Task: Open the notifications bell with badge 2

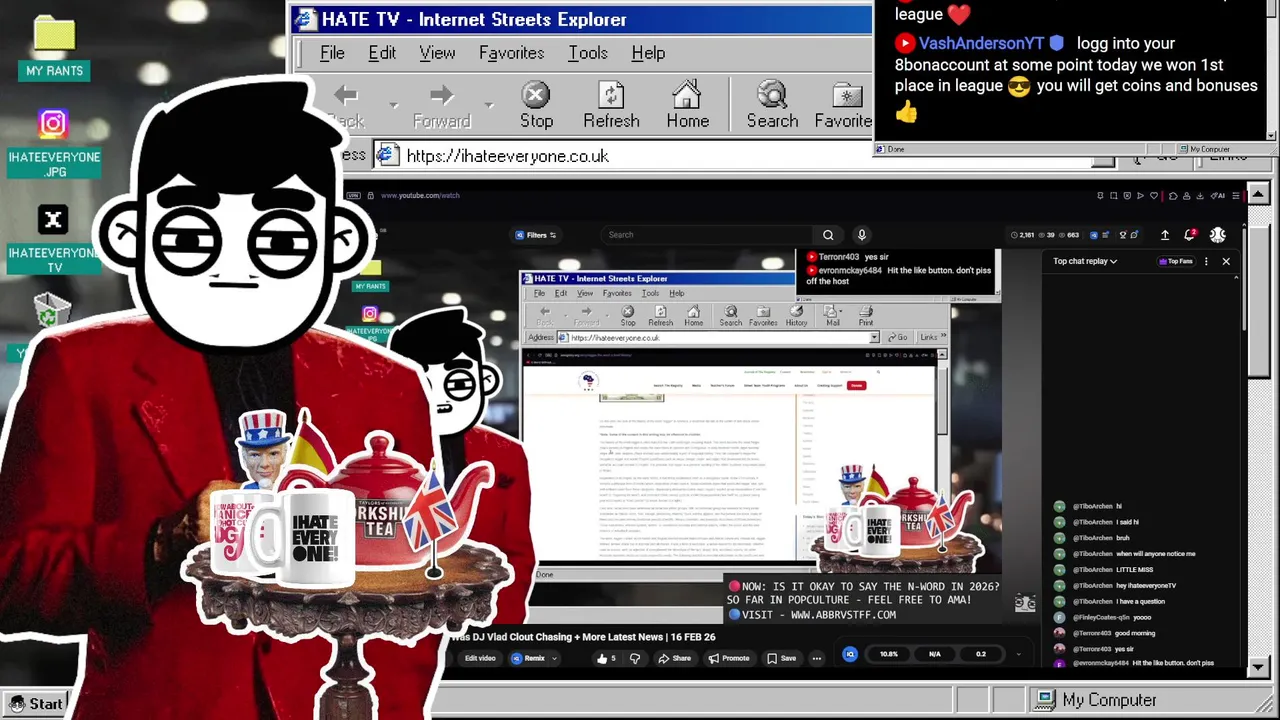Action: pyautogui.click(x=1190, y=235)
